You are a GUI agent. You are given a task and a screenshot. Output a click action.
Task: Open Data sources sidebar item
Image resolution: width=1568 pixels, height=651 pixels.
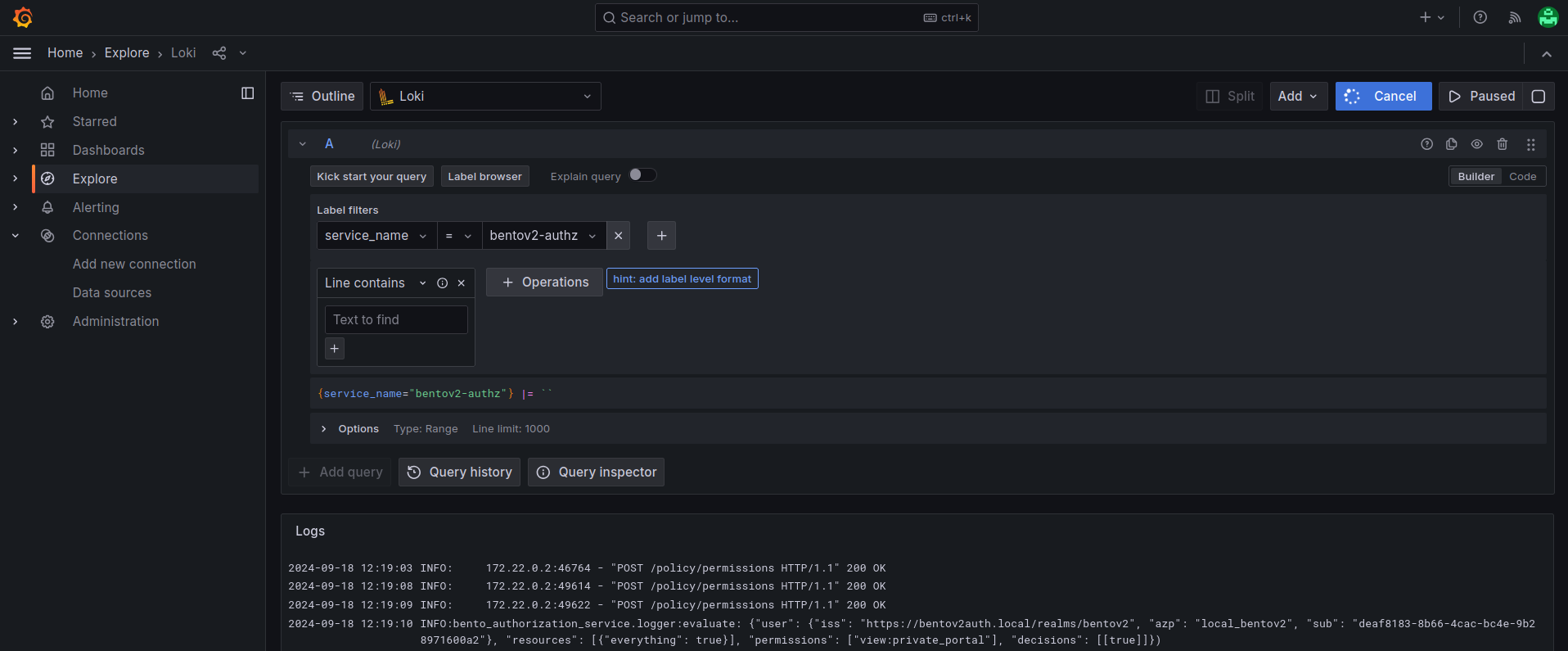112,293
